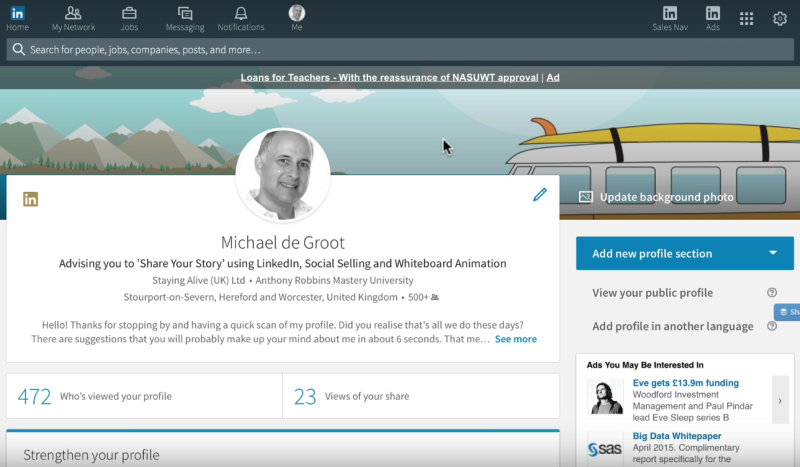Click the Ad label link
This screenshot has width=800, height=467.
click(x=553, y=78)
